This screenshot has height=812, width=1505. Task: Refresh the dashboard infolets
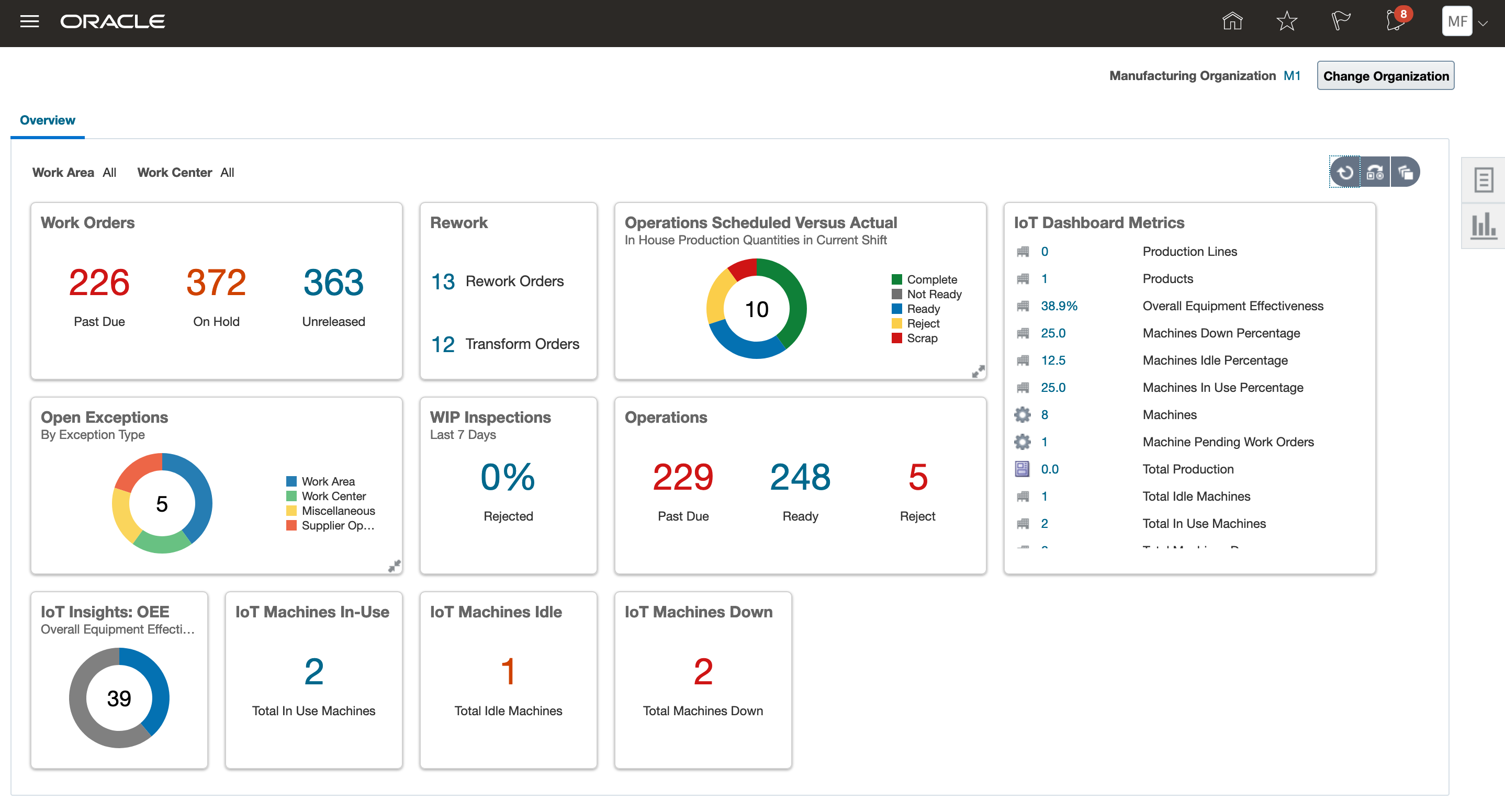[1345, 172]
